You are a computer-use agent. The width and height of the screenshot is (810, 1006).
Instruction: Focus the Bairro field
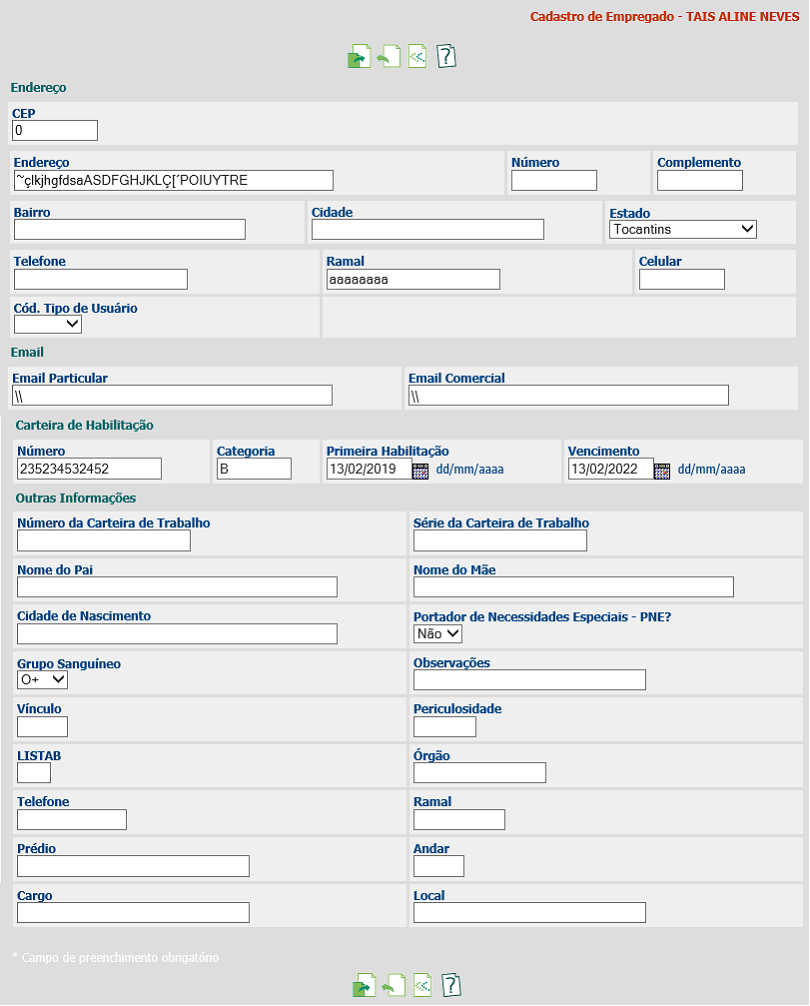click(130, 230)
